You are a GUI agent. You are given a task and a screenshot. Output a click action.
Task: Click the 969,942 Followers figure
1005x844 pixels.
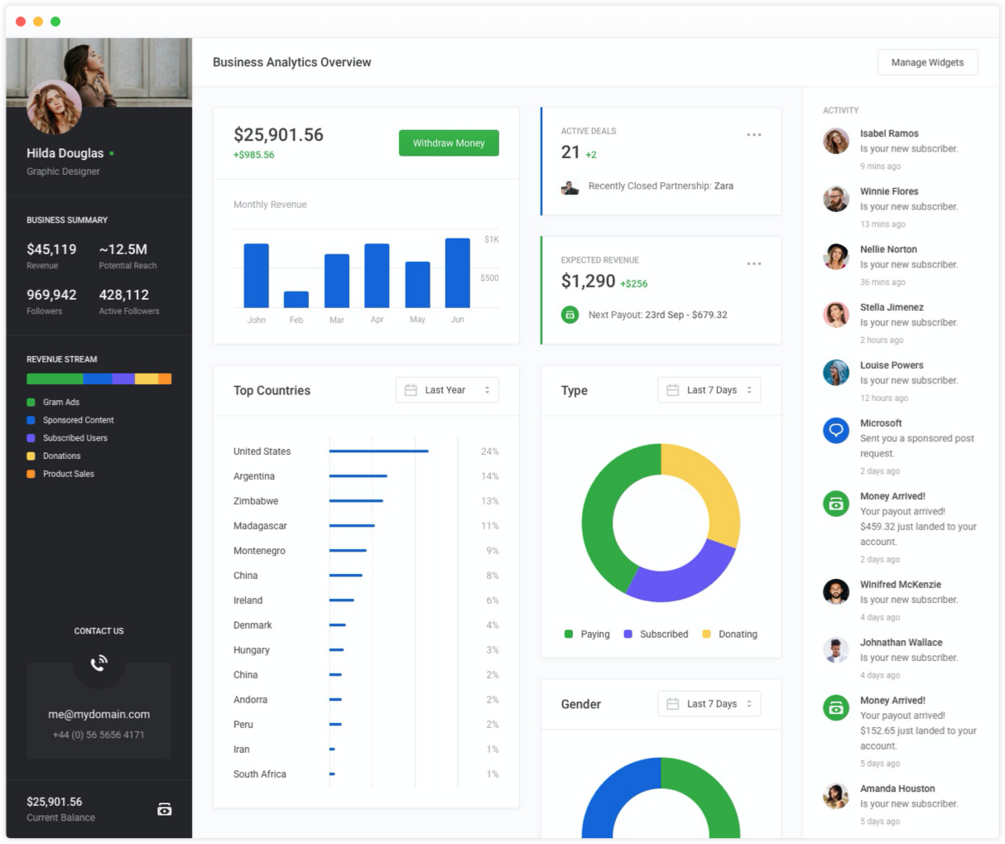click(51, 295)
